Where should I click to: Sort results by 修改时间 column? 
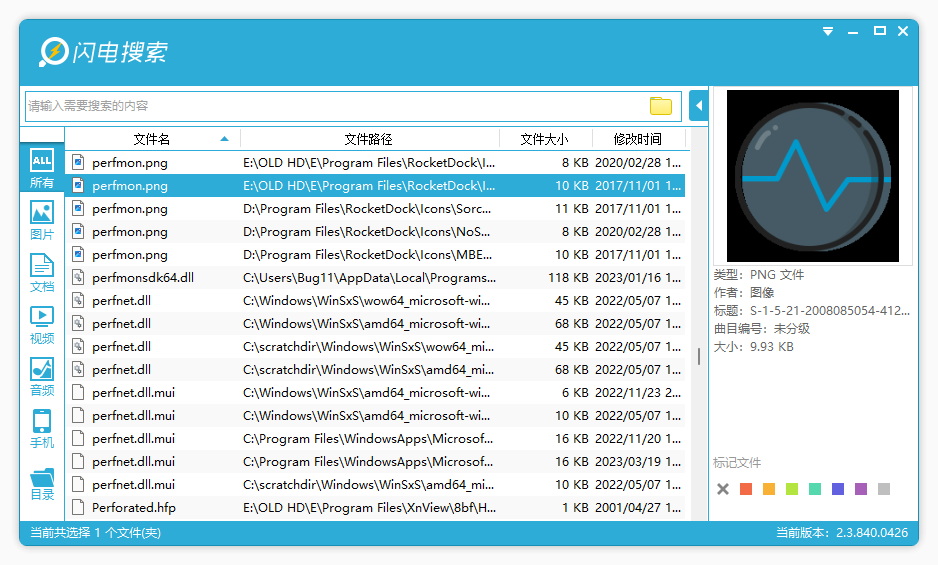click(637, 139)
